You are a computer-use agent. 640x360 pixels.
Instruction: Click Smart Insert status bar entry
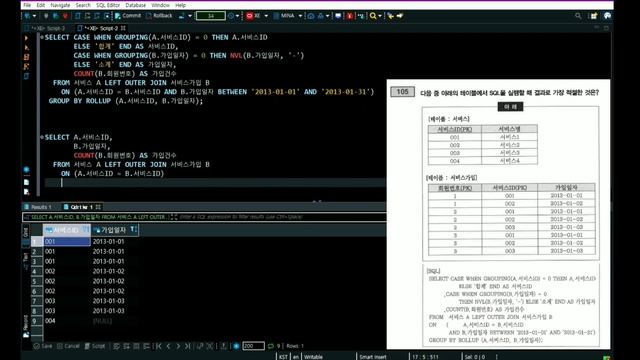pos(373,357)
